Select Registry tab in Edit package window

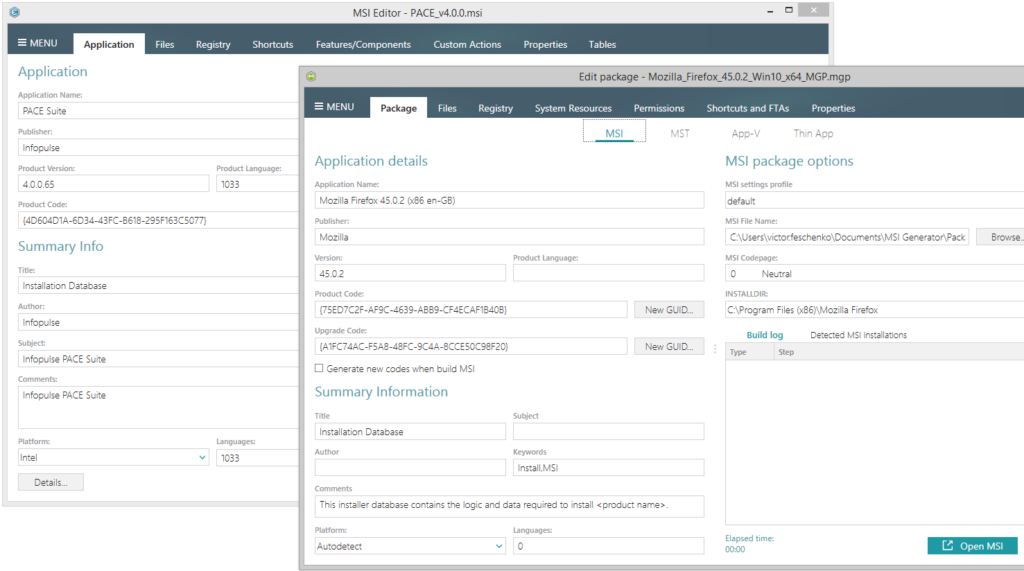[495, 108]
